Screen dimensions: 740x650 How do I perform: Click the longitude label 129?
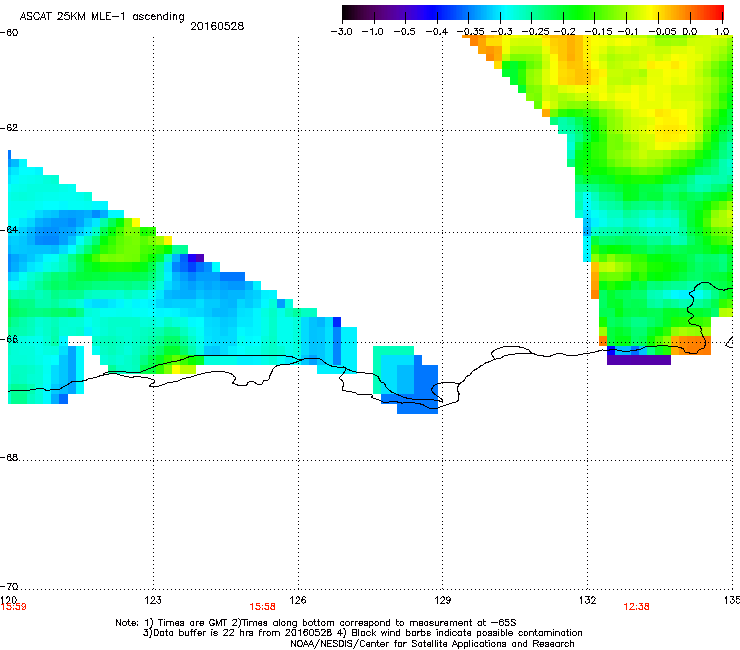[x=443, y=600]
